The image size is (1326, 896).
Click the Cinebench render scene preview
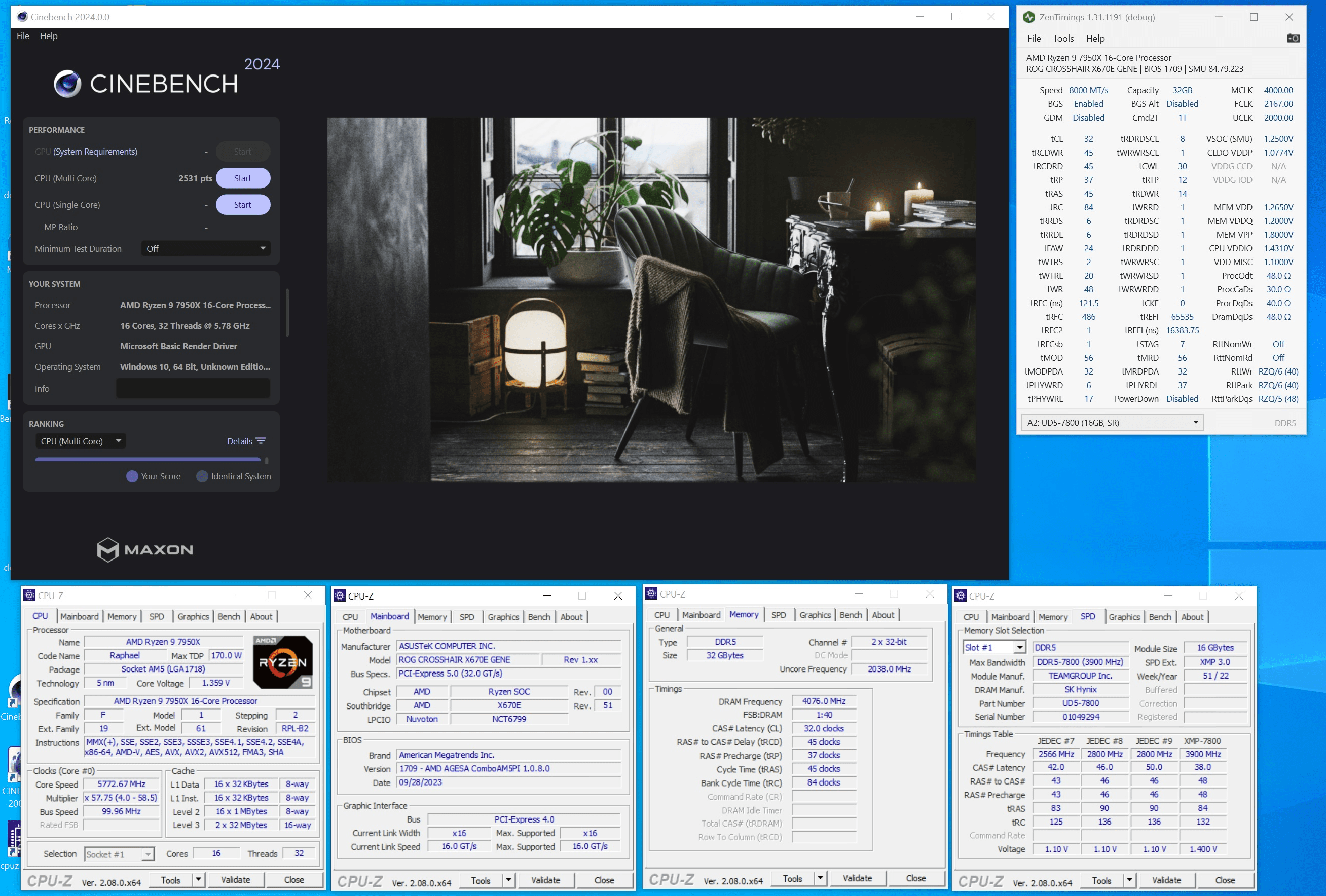pyautogui.click(x=651, y=300)
